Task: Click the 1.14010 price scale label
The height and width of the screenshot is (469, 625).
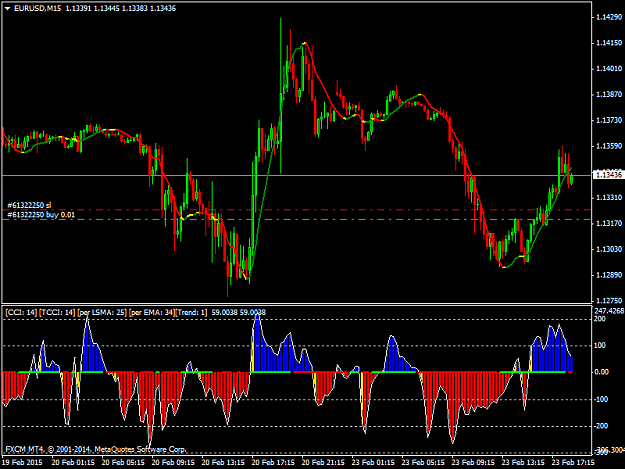Action: pyautogui.click(x=609, y=69)
